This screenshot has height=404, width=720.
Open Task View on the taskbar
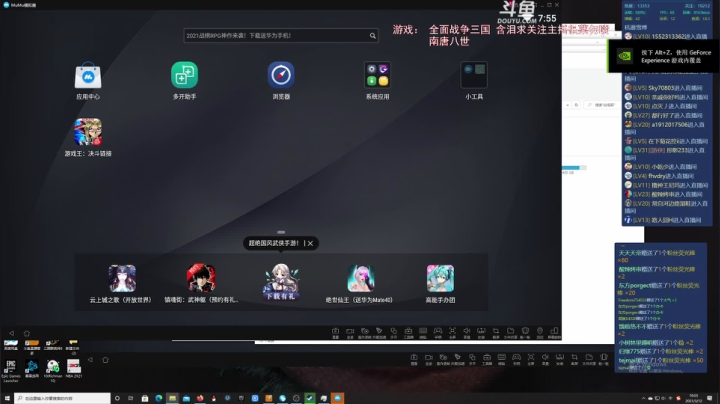click(131, 398)
